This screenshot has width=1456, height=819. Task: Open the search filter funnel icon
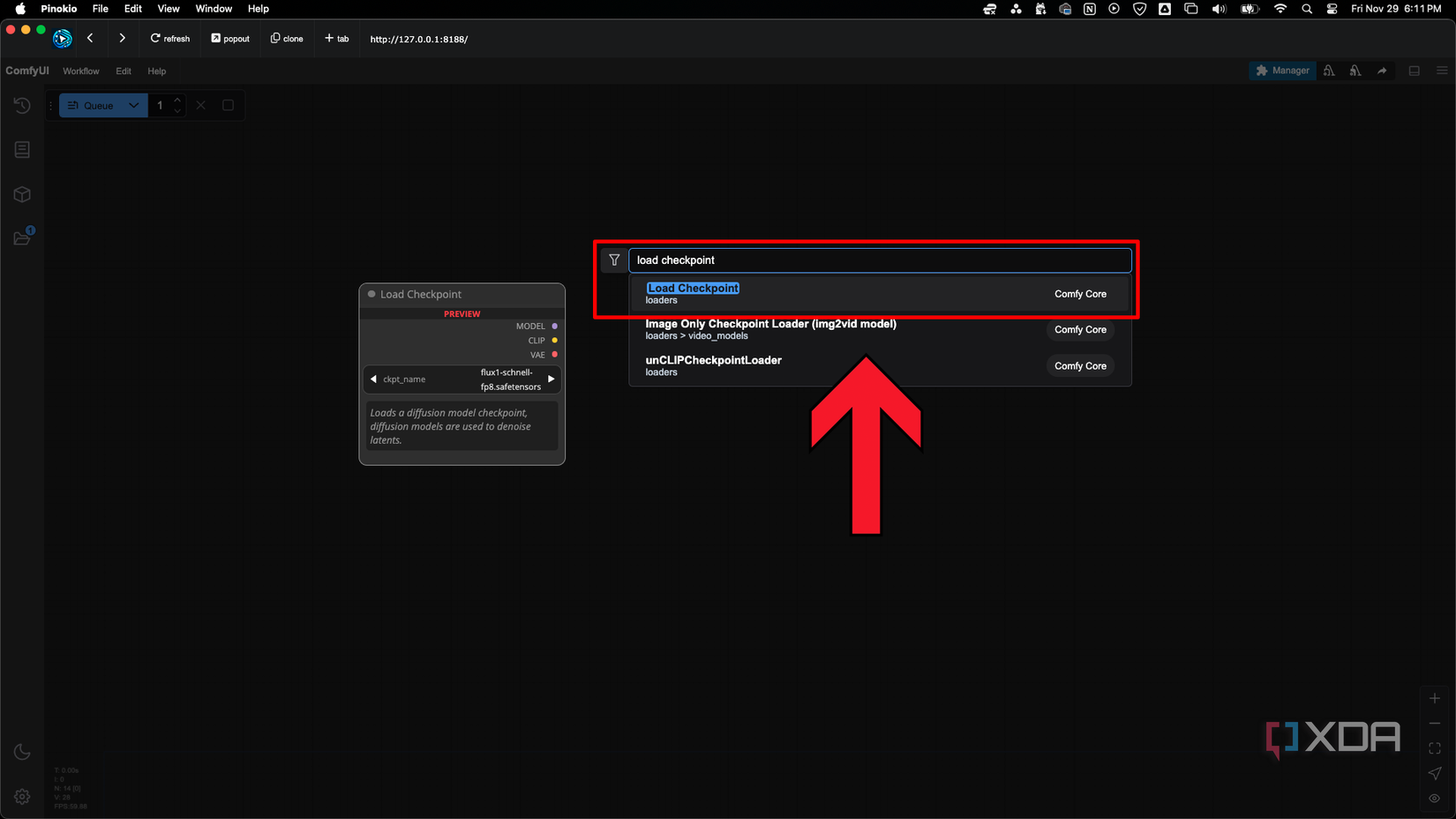click(613, 259)
